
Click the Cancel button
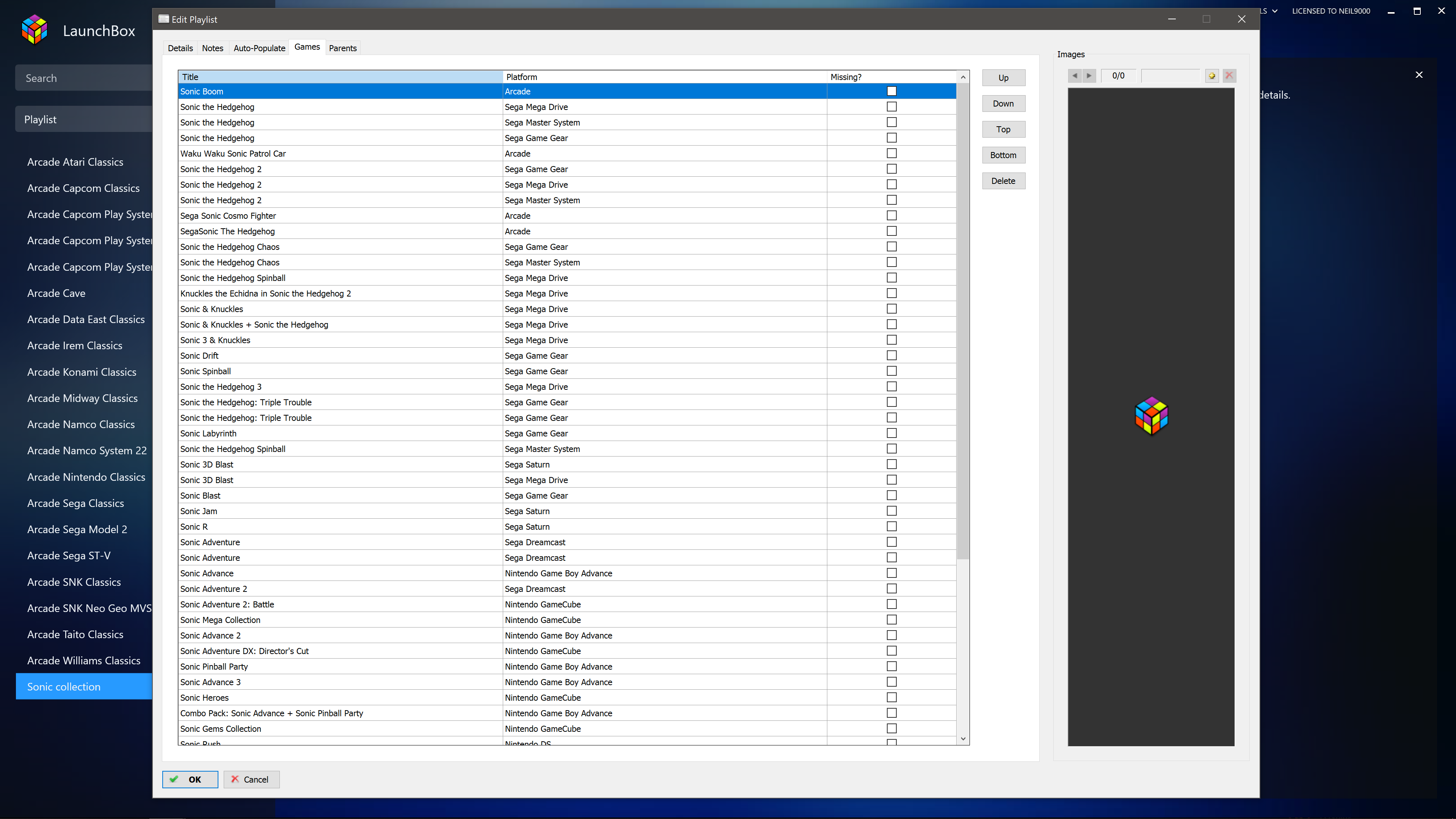click(251, 780)
